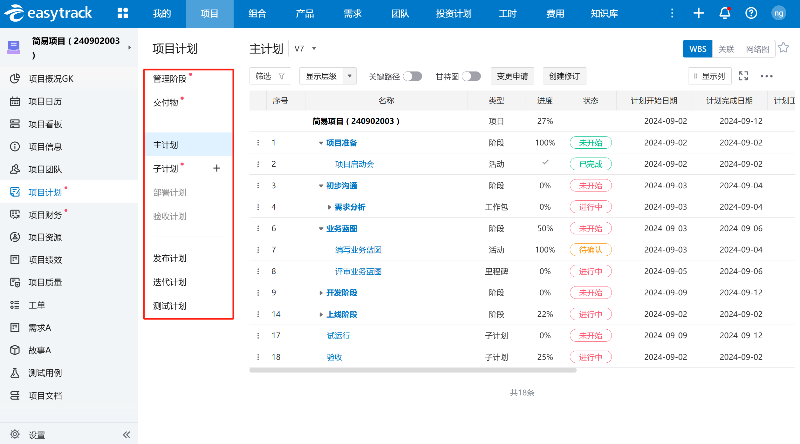Open the 项目启动会 task link

(354, 164)
